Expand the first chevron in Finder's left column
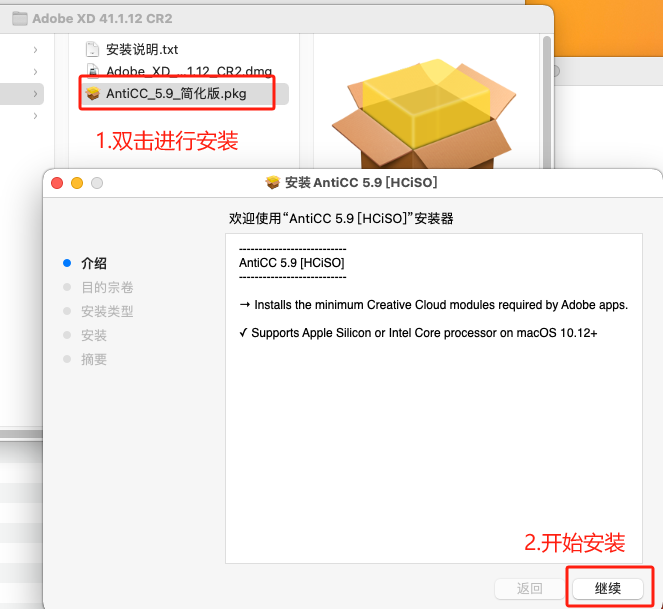Screen dimensions: 663x609 point(36,50)
